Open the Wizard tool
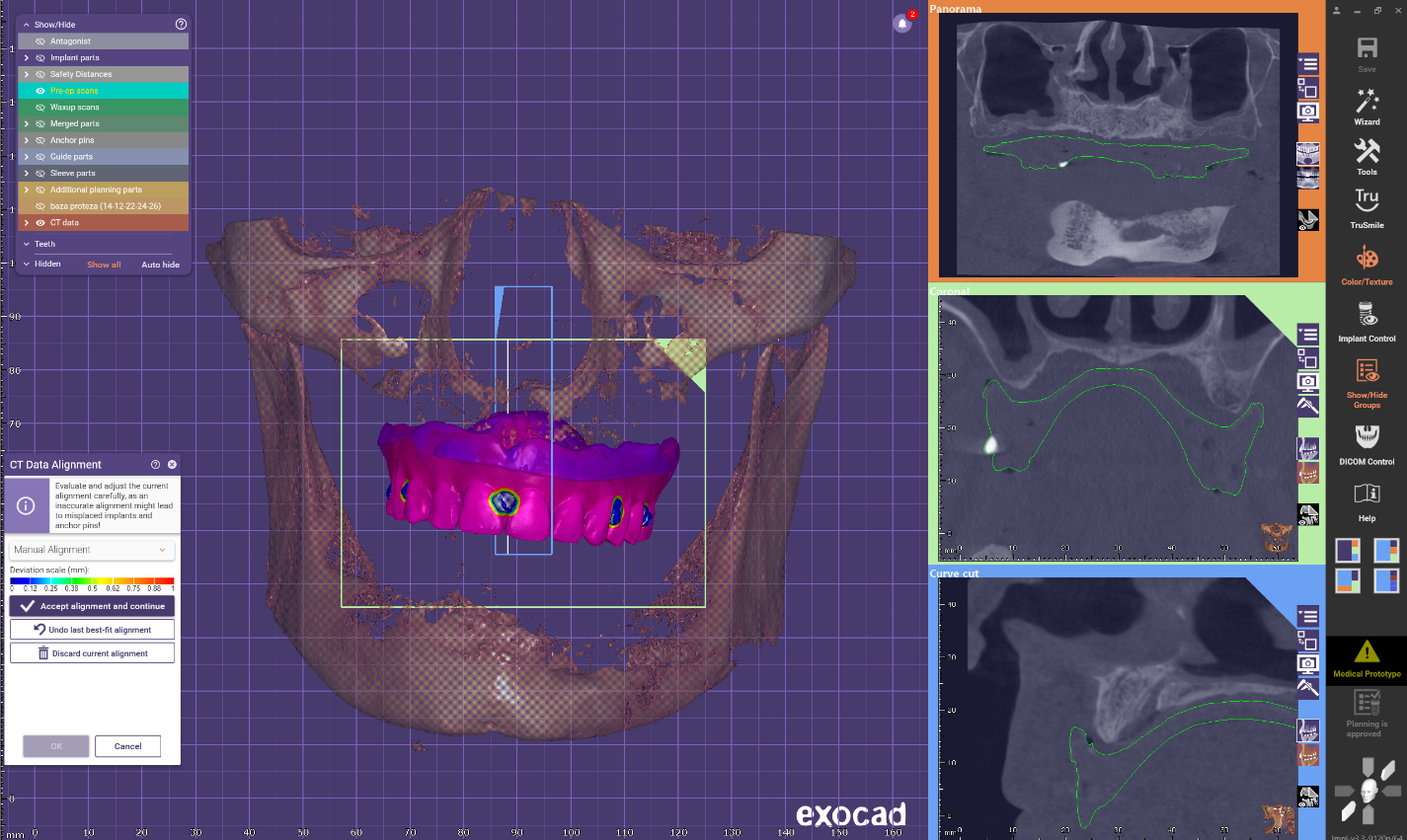Image resolution: width=1407 pixels, height=840 pixels. click(1367, 106)
